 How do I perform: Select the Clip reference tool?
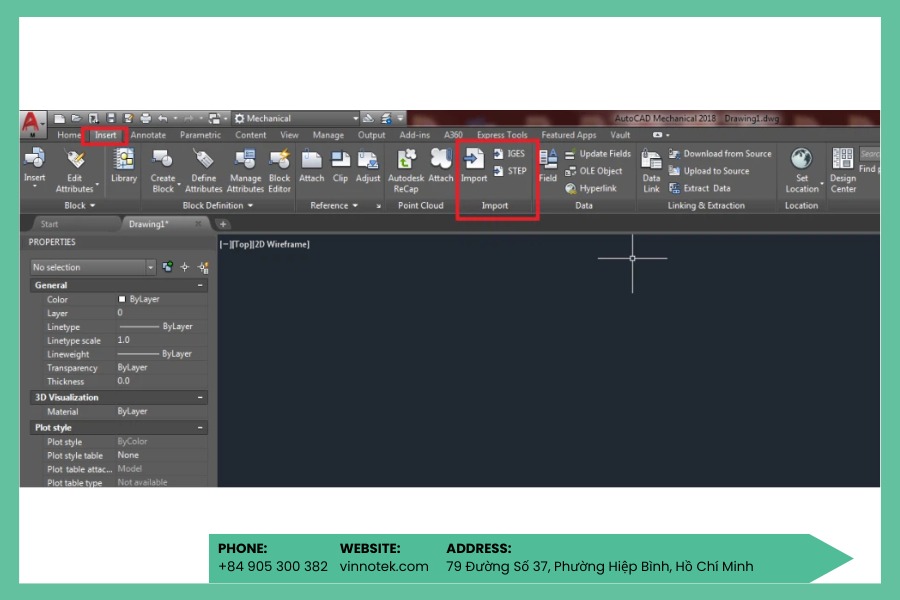tap(340, 165)
